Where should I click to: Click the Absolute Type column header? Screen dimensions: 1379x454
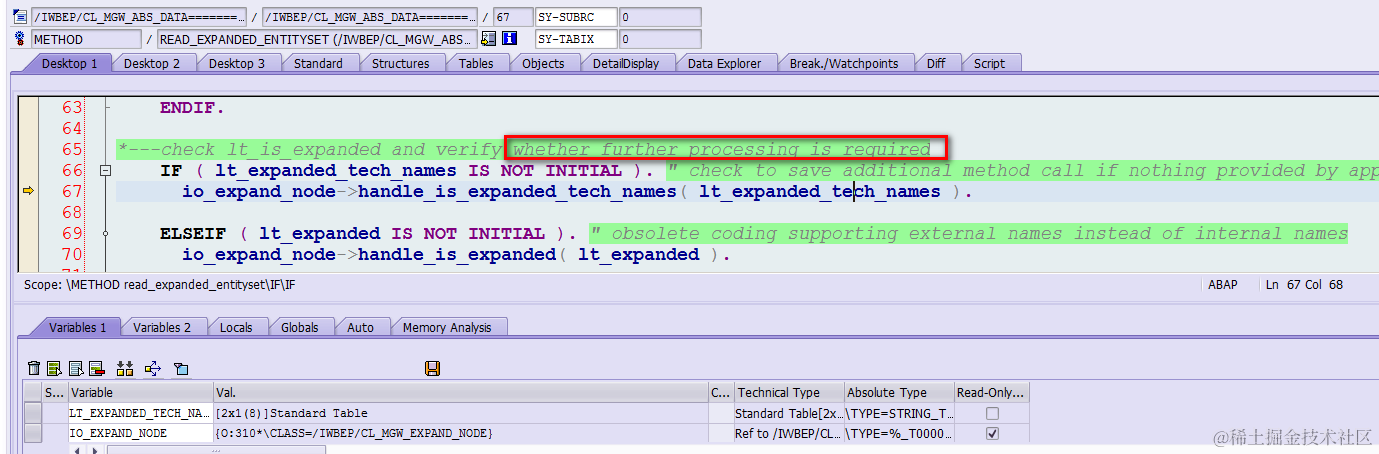click(x=899, y=393)
